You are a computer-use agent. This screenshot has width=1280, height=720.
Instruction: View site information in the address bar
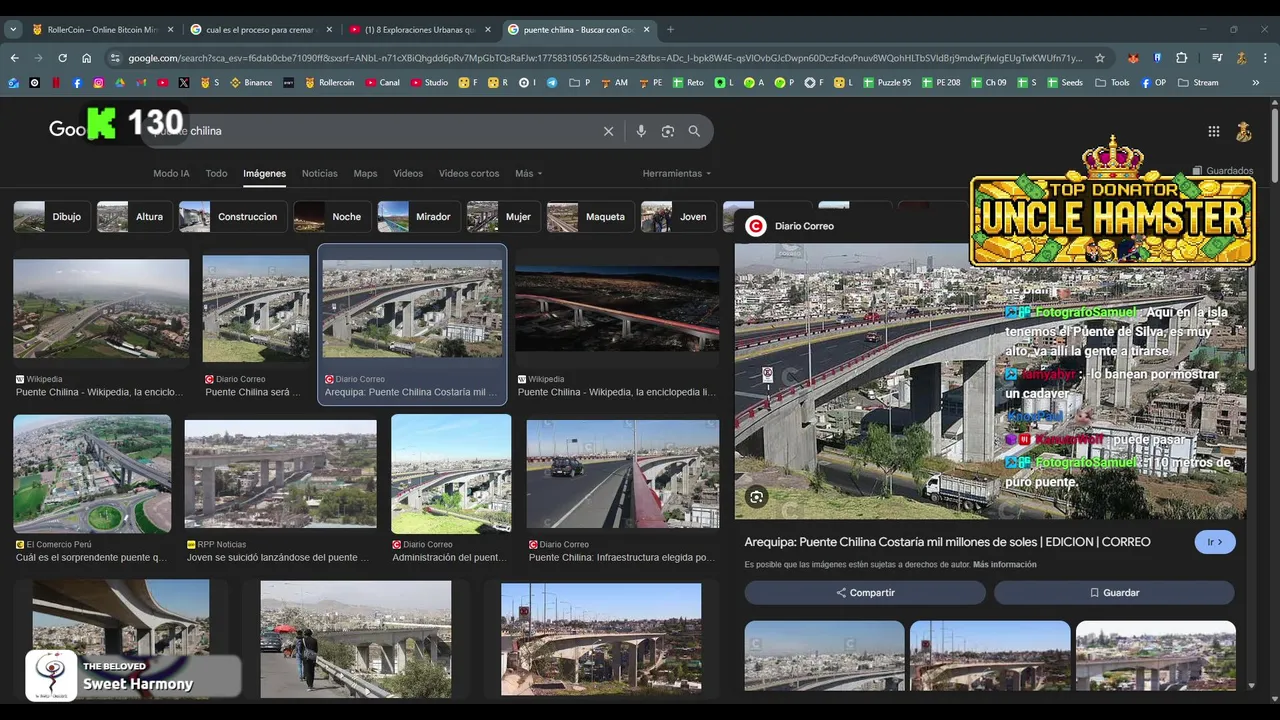(x=115, y=58)
